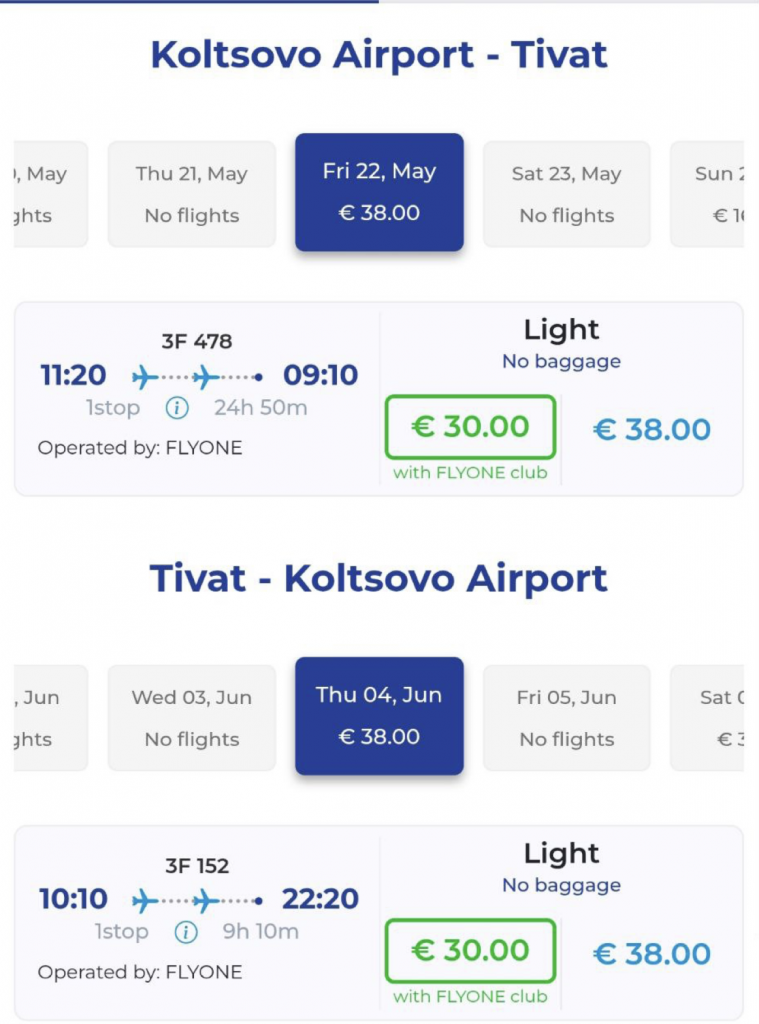This screenshot has height=1024, width=759.
Task: Pick the partially visible Saturday June date tab
Action: [x=709, y=718]
